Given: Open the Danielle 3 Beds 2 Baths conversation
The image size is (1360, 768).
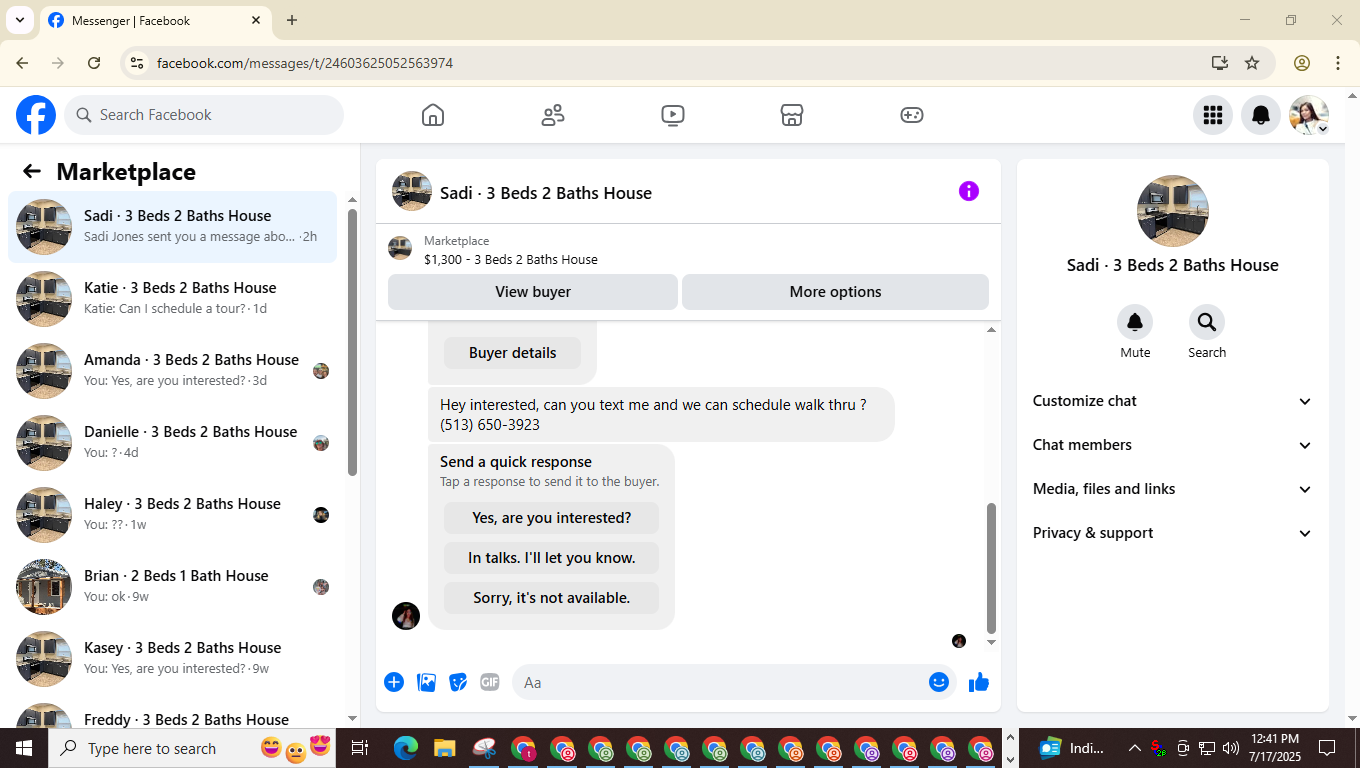Looking at the screenshot, I should coord(172,443).
